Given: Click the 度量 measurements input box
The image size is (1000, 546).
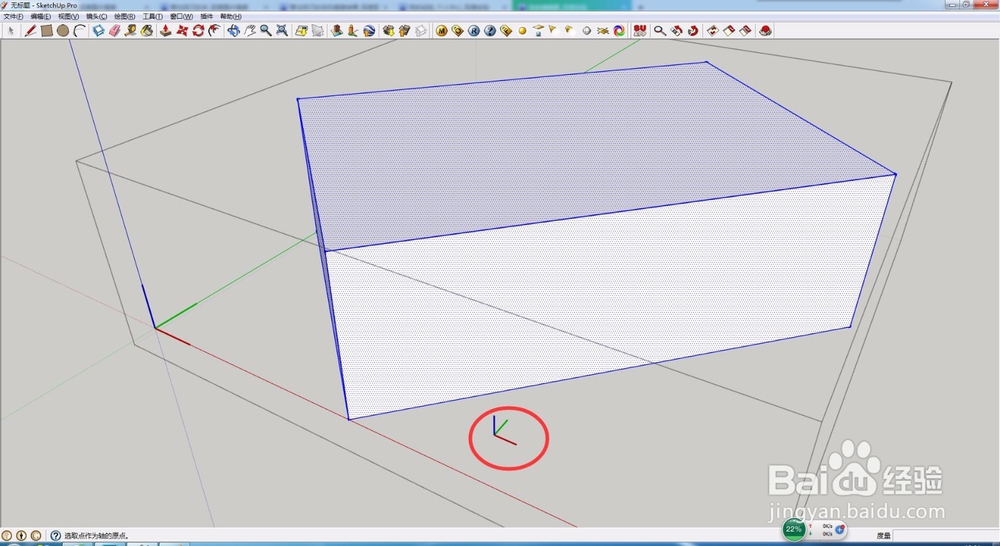Looking at the screenshot, I should coord(946,536).
